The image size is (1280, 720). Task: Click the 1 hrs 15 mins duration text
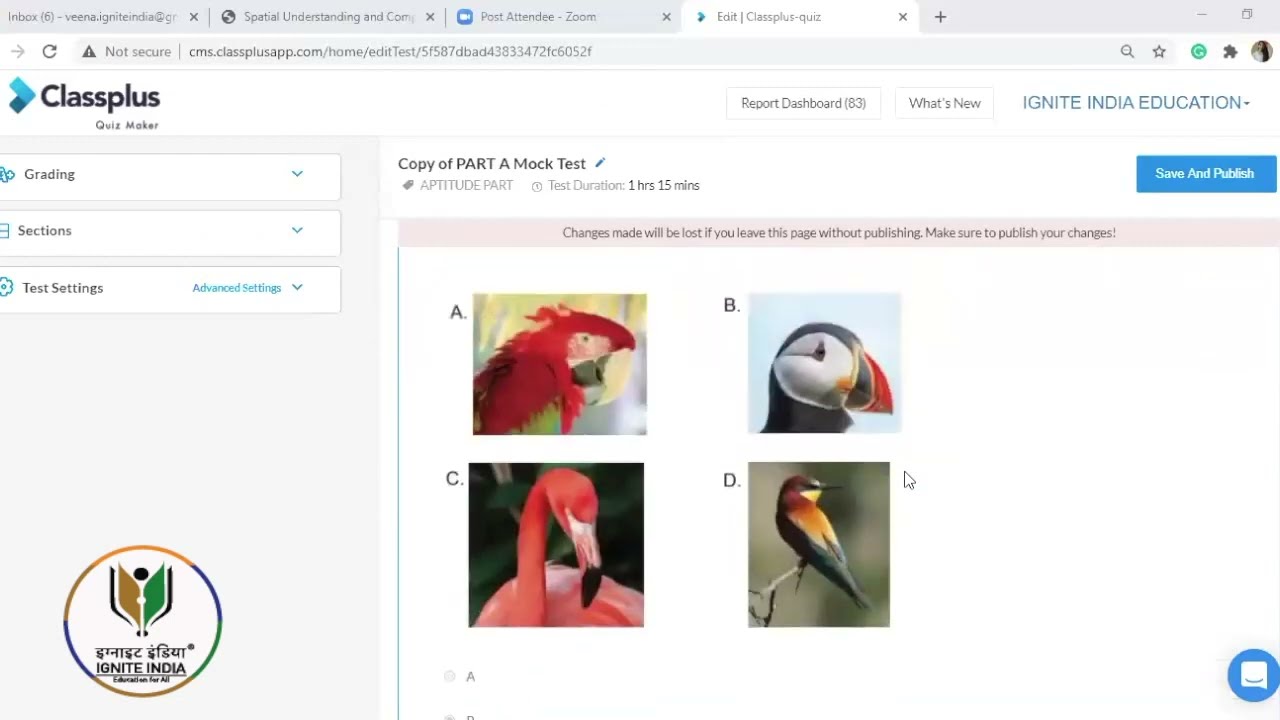[x=664, y=186]
